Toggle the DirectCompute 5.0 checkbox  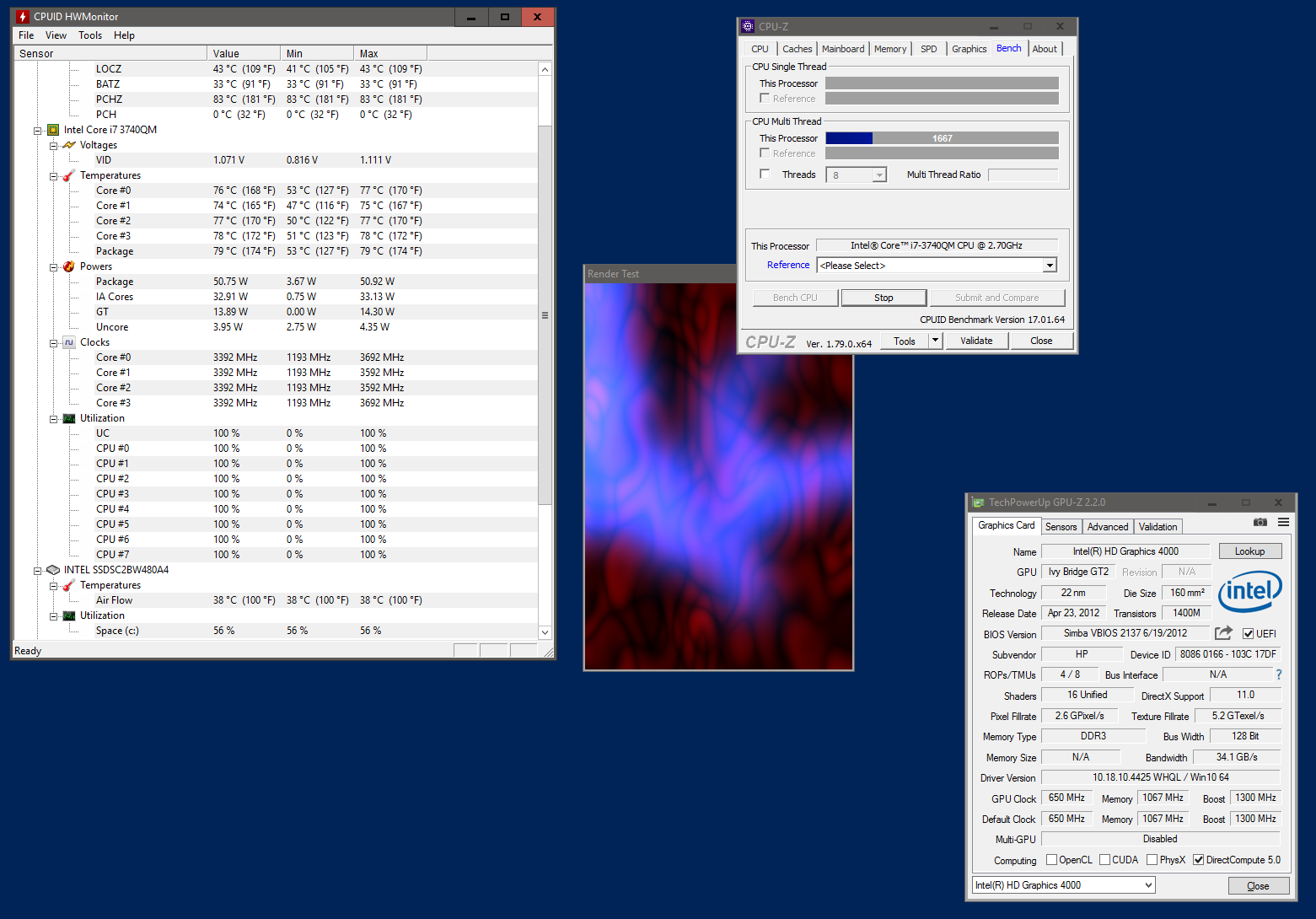coord(1198,860)
